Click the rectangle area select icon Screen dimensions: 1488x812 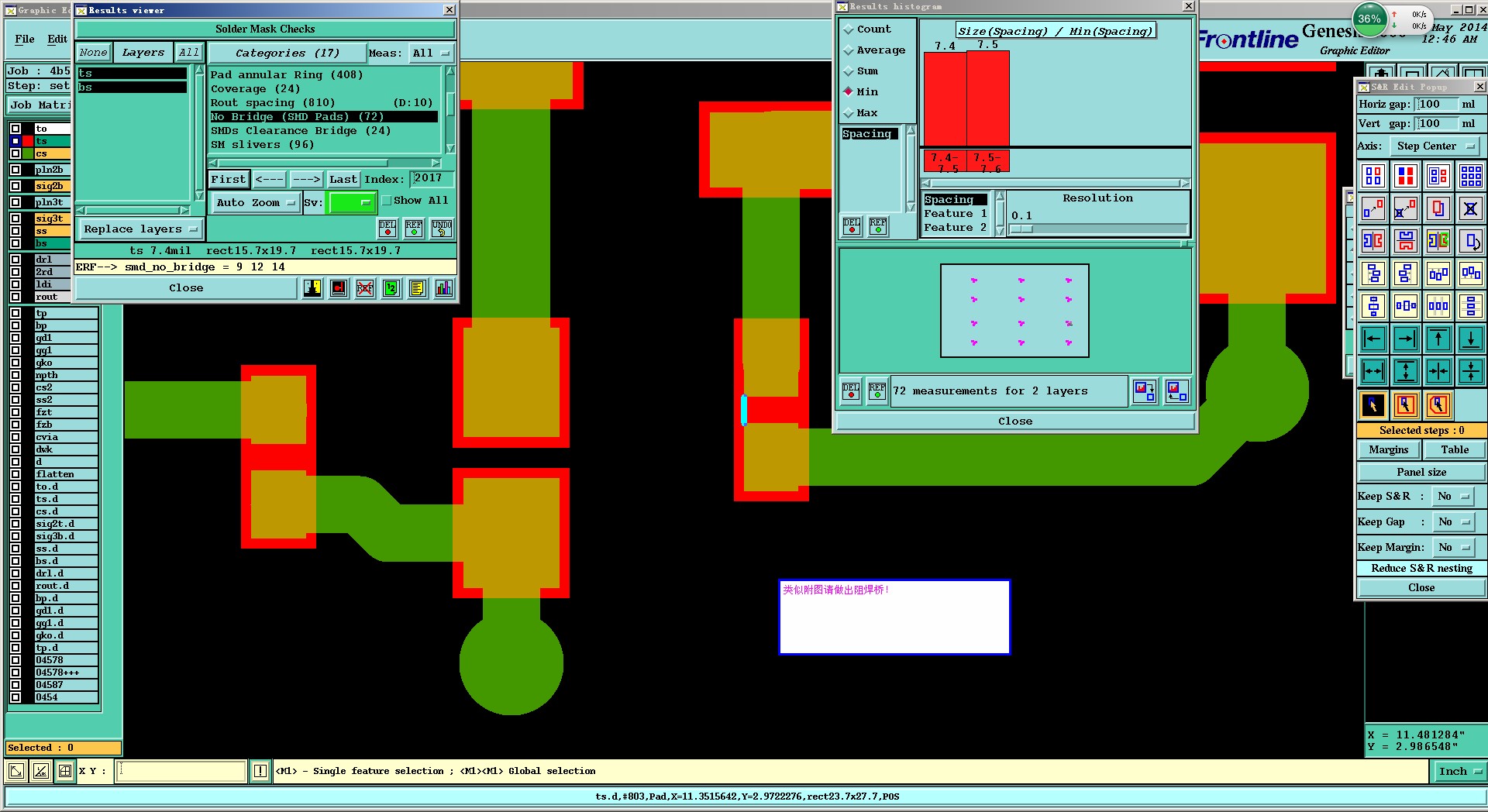coord(1406,404)
